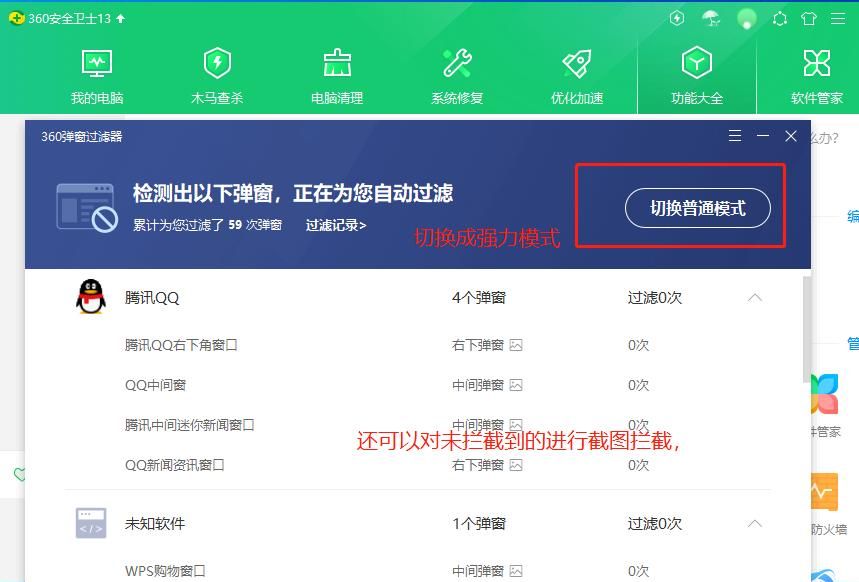Select the 电脑清理 cleanup feature

tap(337, 73)
